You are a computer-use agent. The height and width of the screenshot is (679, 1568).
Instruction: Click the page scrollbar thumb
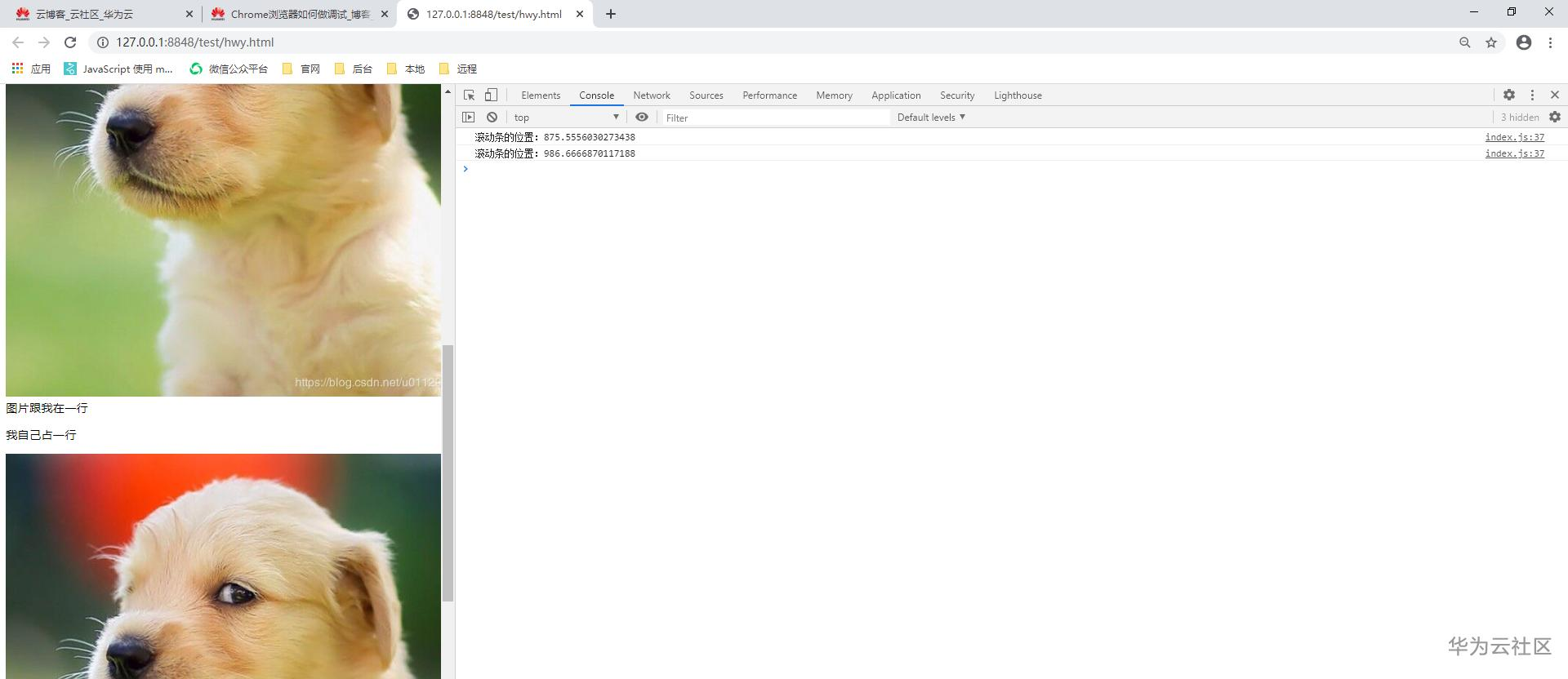pyautogui.click(x=448, y=473)
